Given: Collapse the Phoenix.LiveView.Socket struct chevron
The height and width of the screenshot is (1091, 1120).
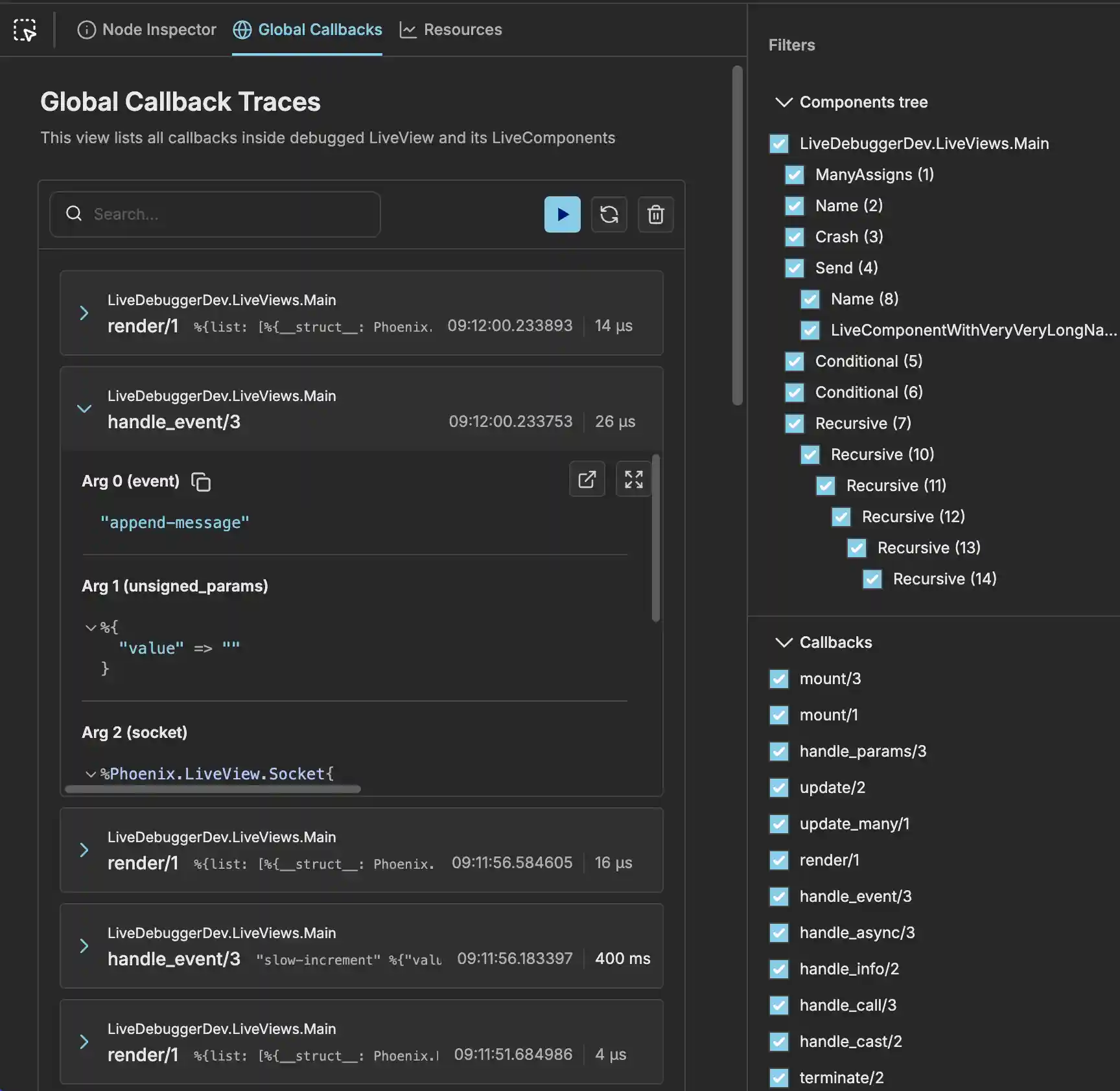Looking at the screenshot, I should (x=91, y=774).
